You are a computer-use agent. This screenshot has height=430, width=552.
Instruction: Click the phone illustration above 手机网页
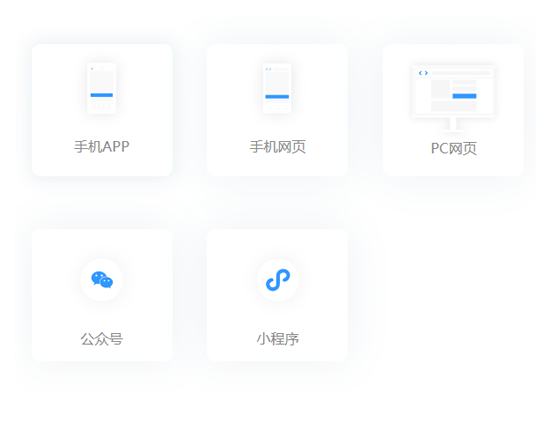pos(277,88)
